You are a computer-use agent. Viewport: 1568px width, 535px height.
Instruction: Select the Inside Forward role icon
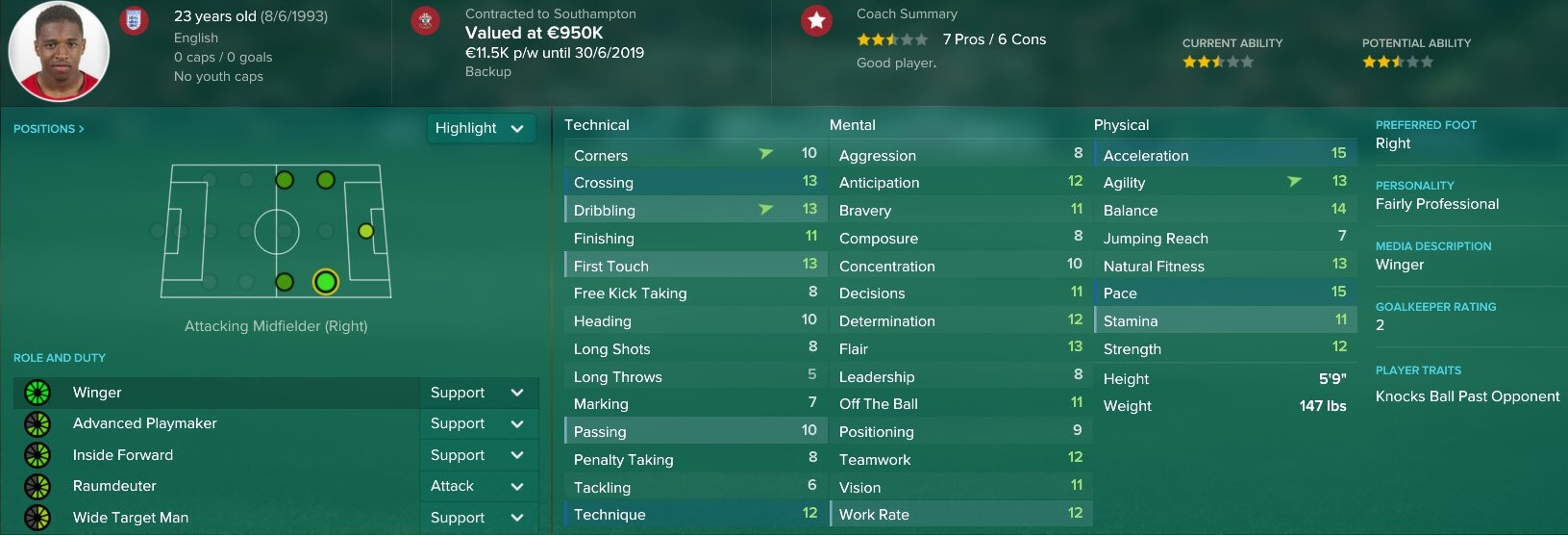[37, 455]
